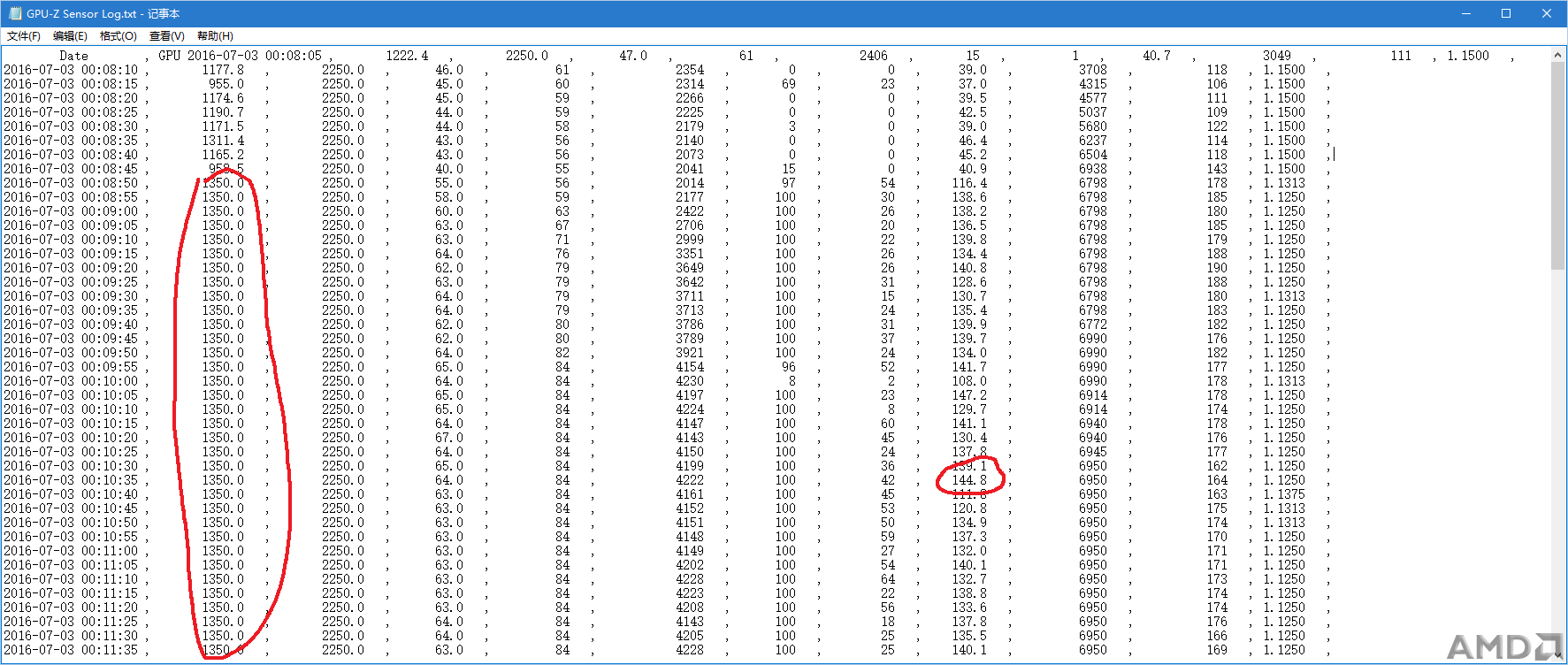Click the vertical scrollbar up arrow
The width and height of the screenshot is (1568, 665).
(1558, 55)
